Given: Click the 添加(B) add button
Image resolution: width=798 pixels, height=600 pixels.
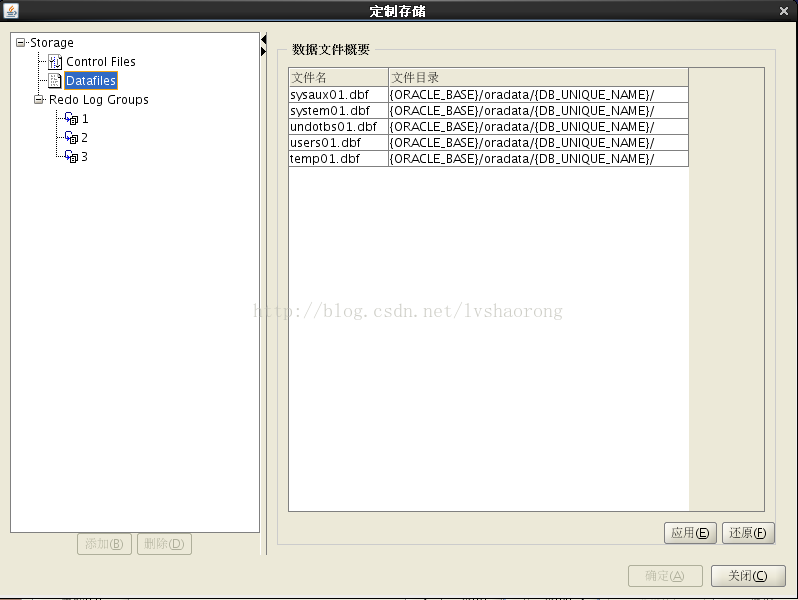Looking at the screenshot, I should (104, 544).
